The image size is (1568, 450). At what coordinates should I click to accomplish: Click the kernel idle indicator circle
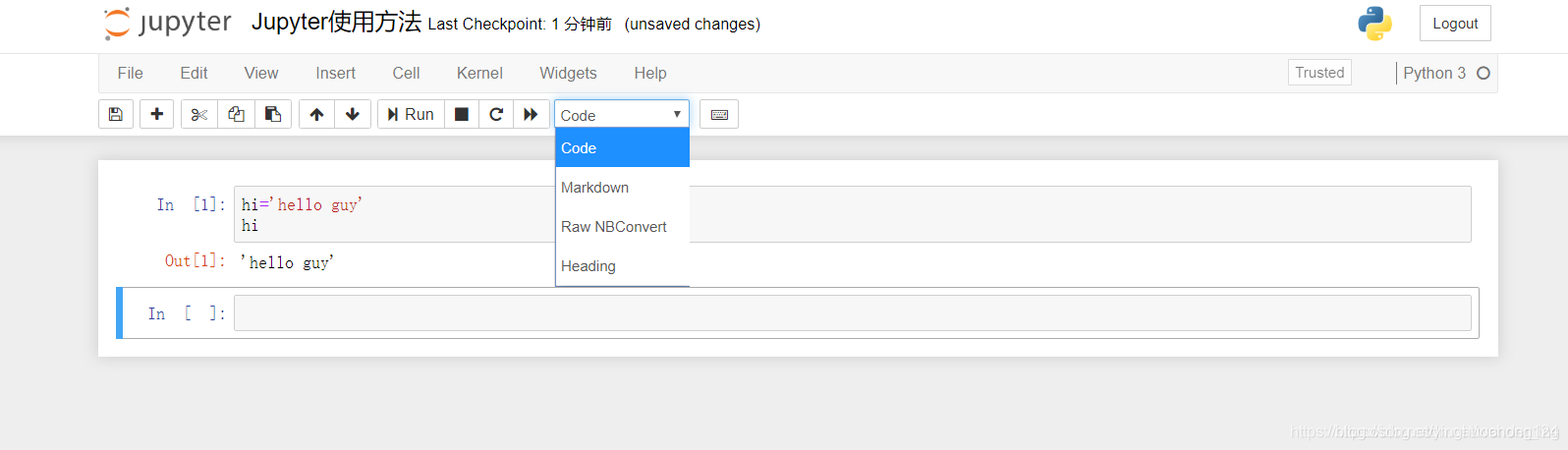pos(1484,73)
